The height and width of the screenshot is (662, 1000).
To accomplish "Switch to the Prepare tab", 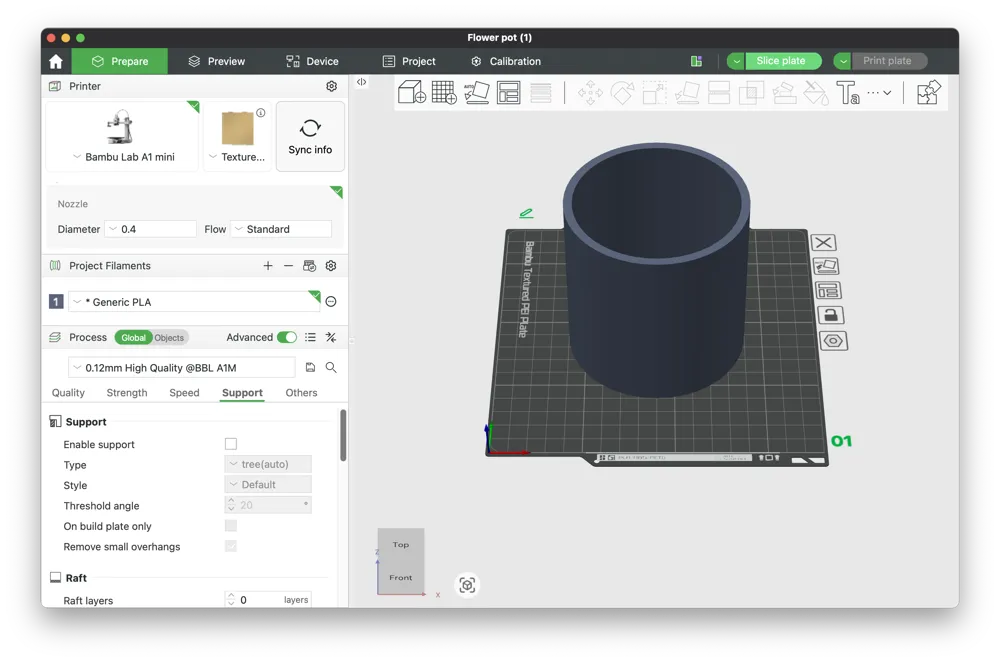I will [119, 61].
